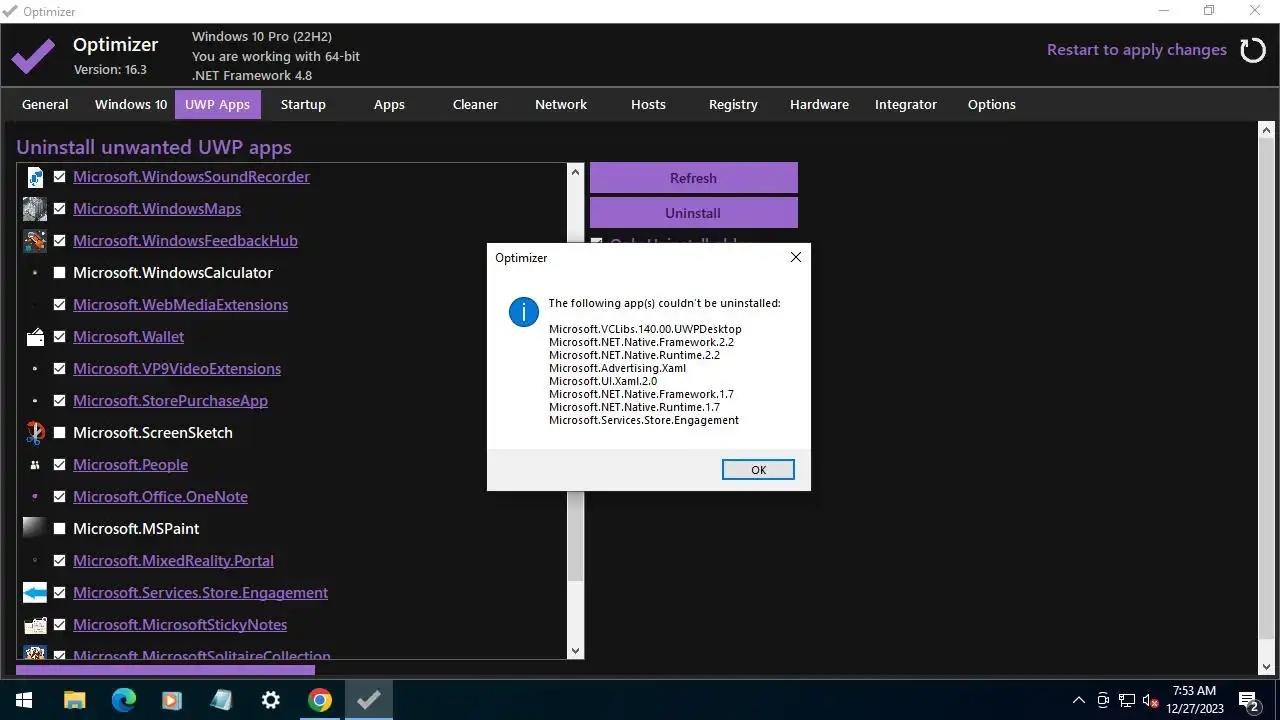Viewport: 1280px width, 720px height.
Task: Switch to the General tab
Action: pos(45,104)
